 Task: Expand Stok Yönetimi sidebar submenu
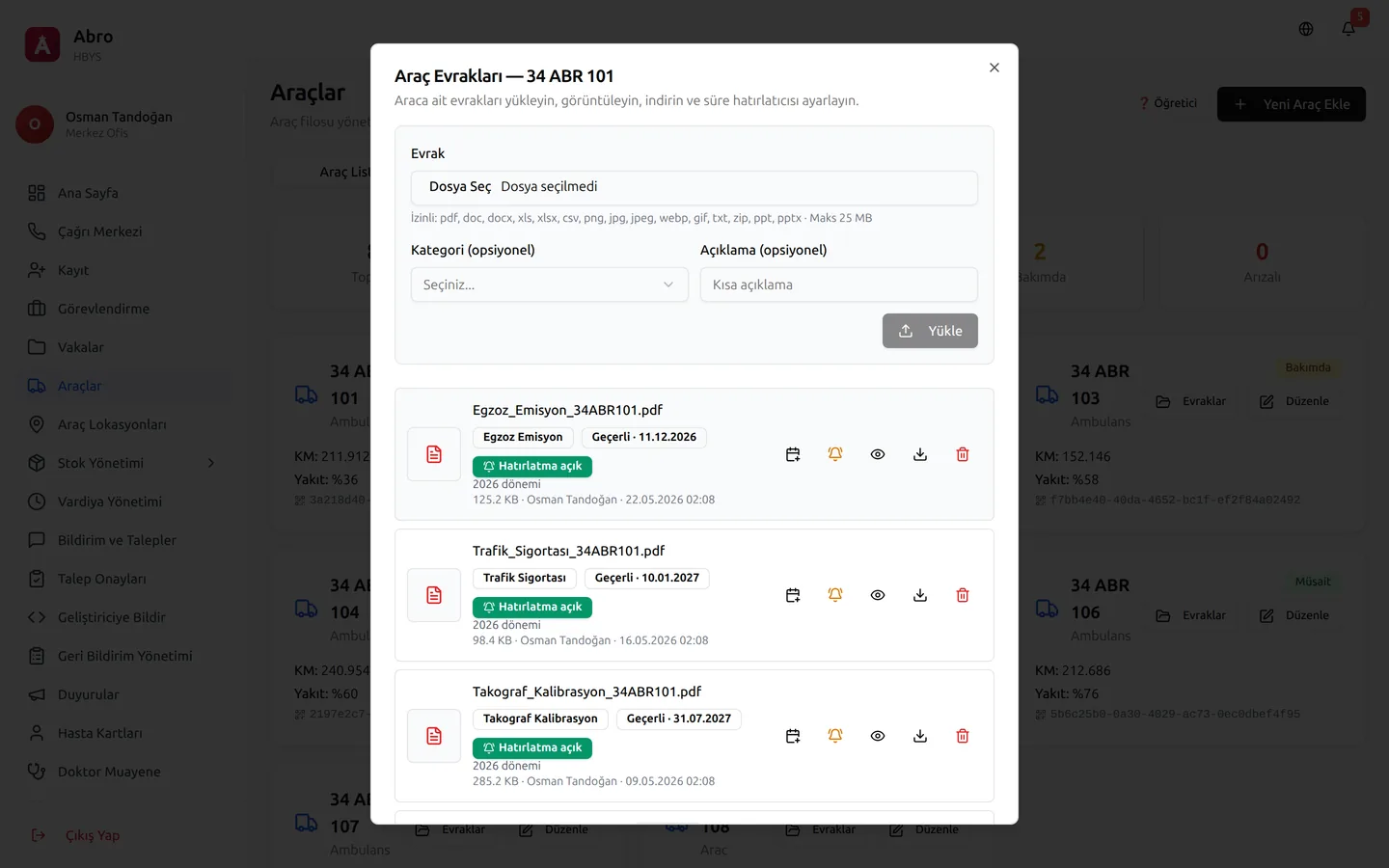coord(211,463)
